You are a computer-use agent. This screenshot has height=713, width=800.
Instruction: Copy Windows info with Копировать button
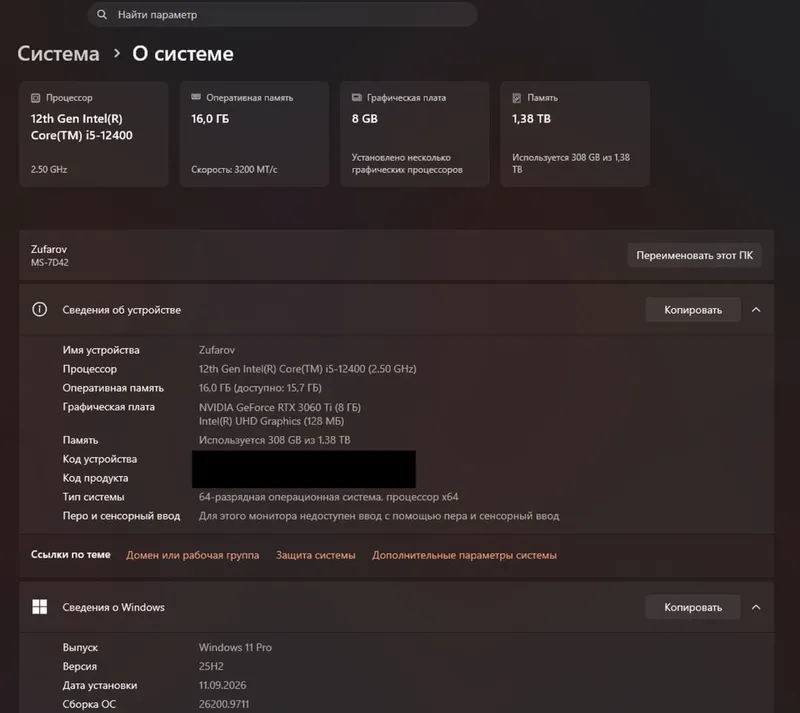(693, 607)
